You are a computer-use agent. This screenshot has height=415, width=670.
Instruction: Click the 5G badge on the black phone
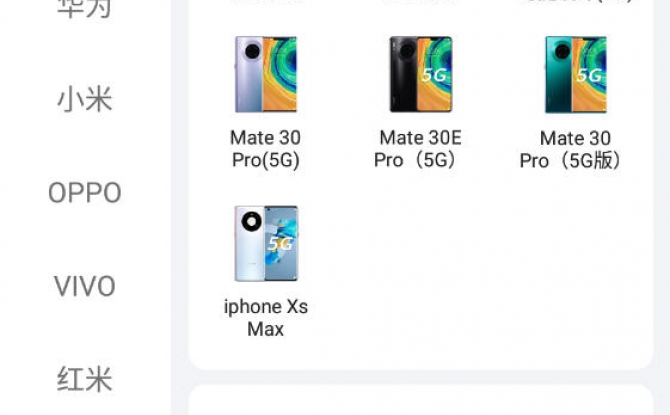[433, 75]
